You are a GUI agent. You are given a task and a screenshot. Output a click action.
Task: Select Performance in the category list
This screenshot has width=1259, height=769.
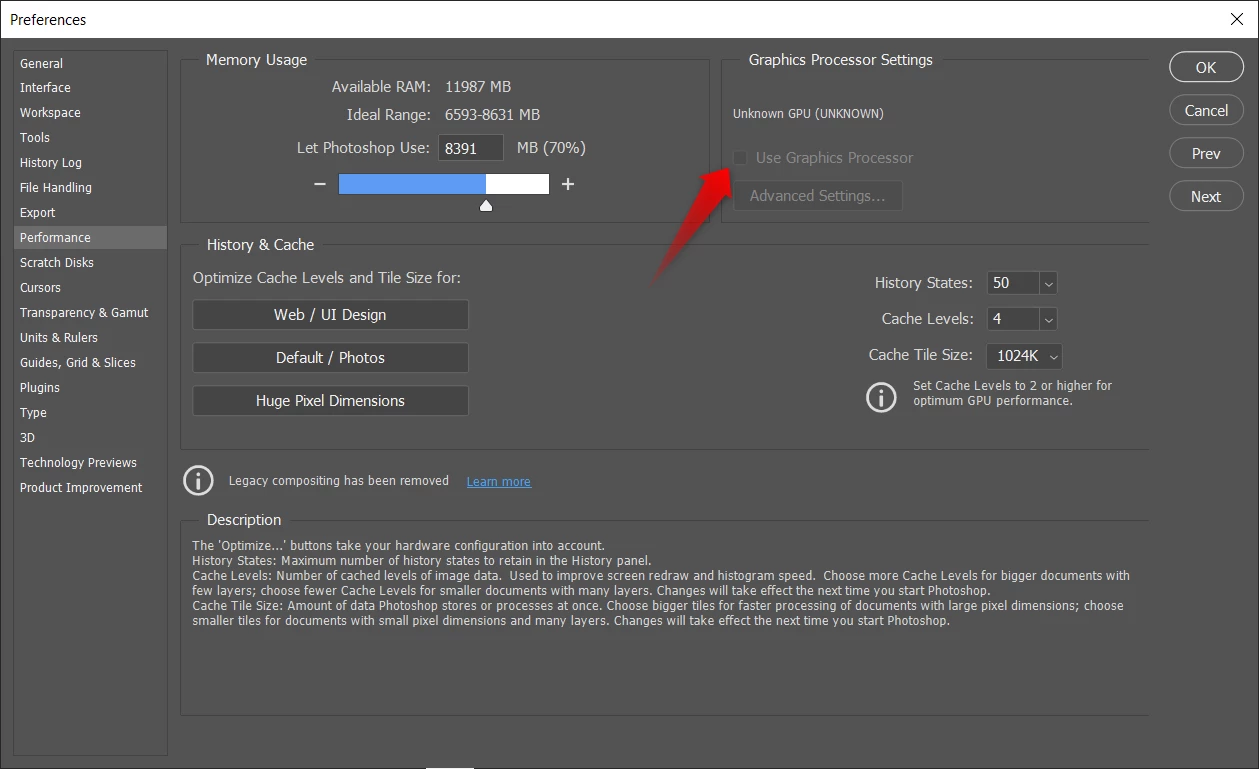(x=91, y=238)
